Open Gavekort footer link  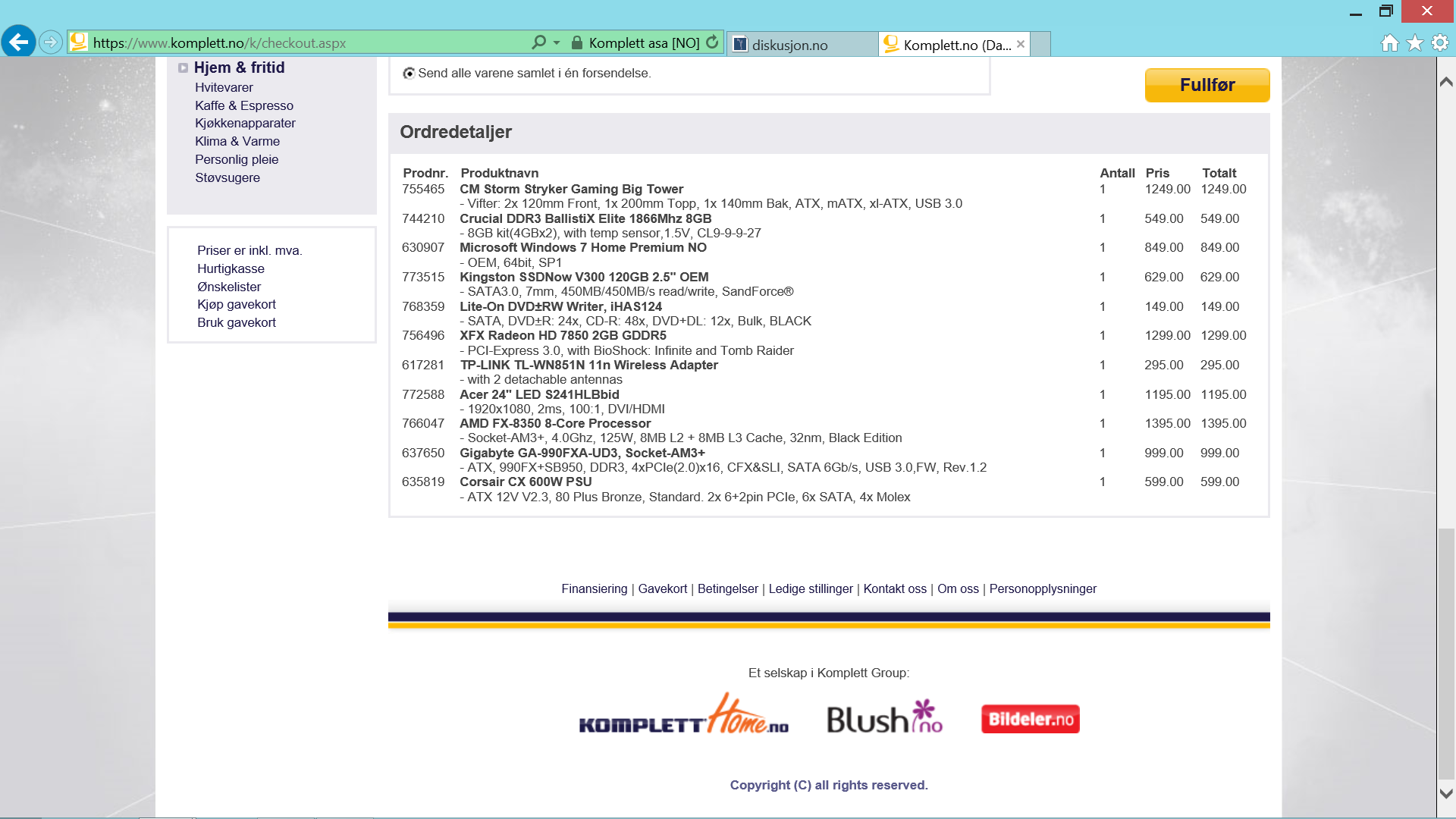click(663, 588)
